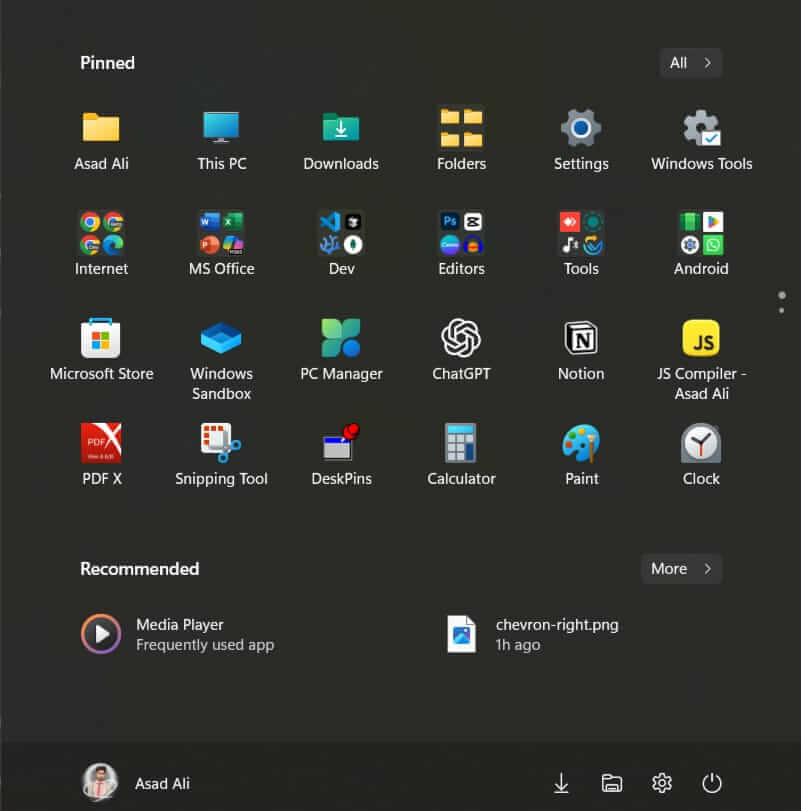Open the Asad Ali folder in Pinned

(x=101, y=139)
